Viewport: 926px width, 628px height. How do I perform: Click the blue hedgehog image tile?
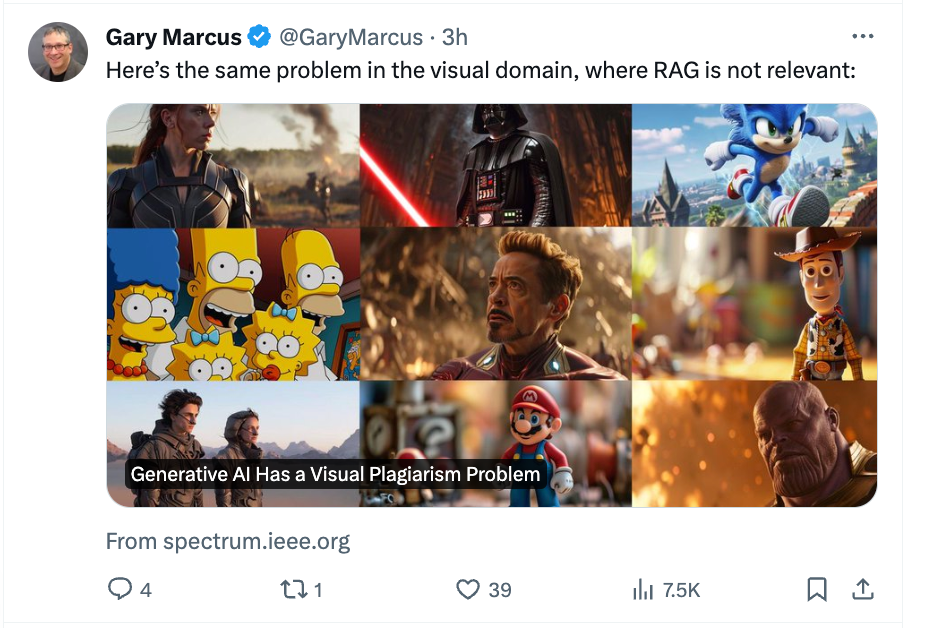point(754,165)
